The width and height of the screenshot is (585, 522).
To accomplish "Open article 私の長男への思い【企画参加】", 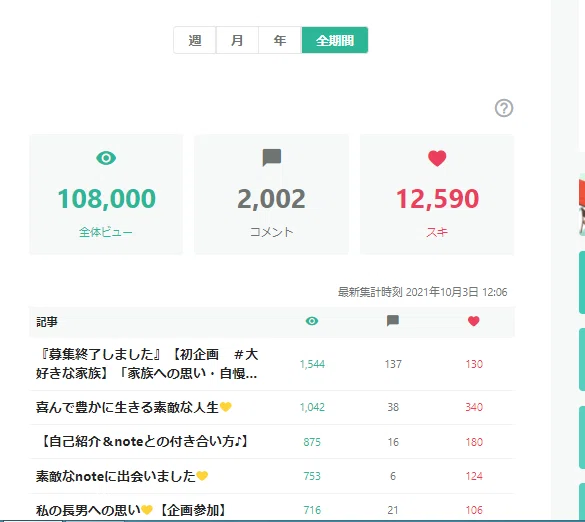I will (132, 510).
